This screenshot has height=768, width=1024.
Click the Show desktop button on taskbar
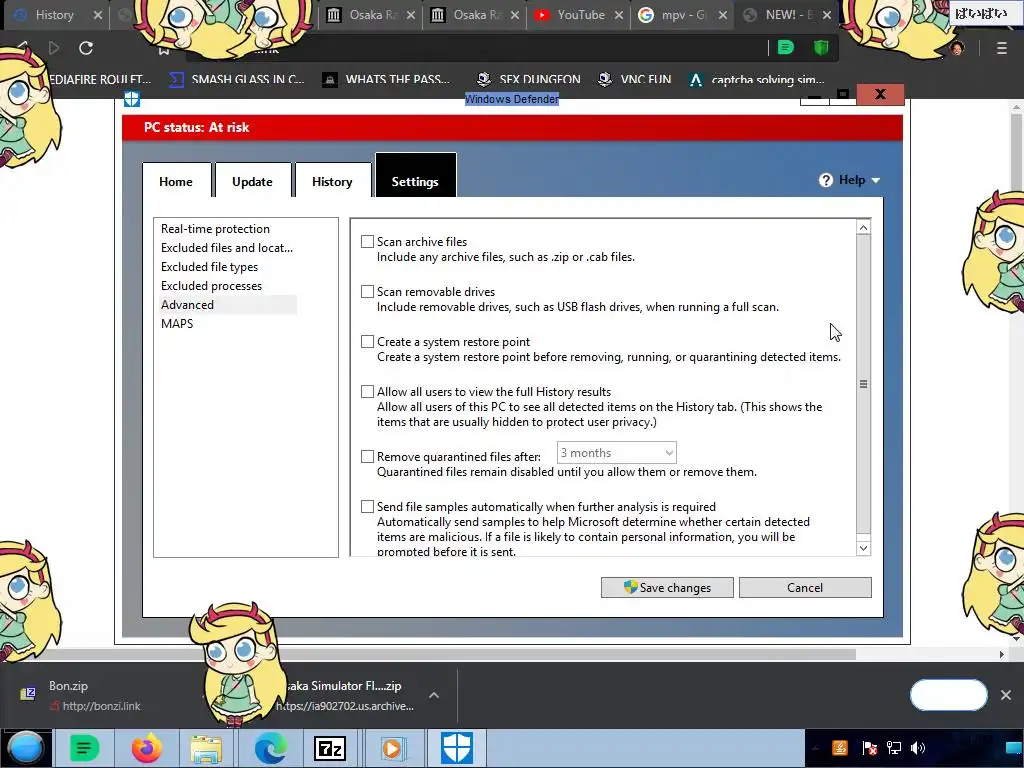(x=1013, y=748)
